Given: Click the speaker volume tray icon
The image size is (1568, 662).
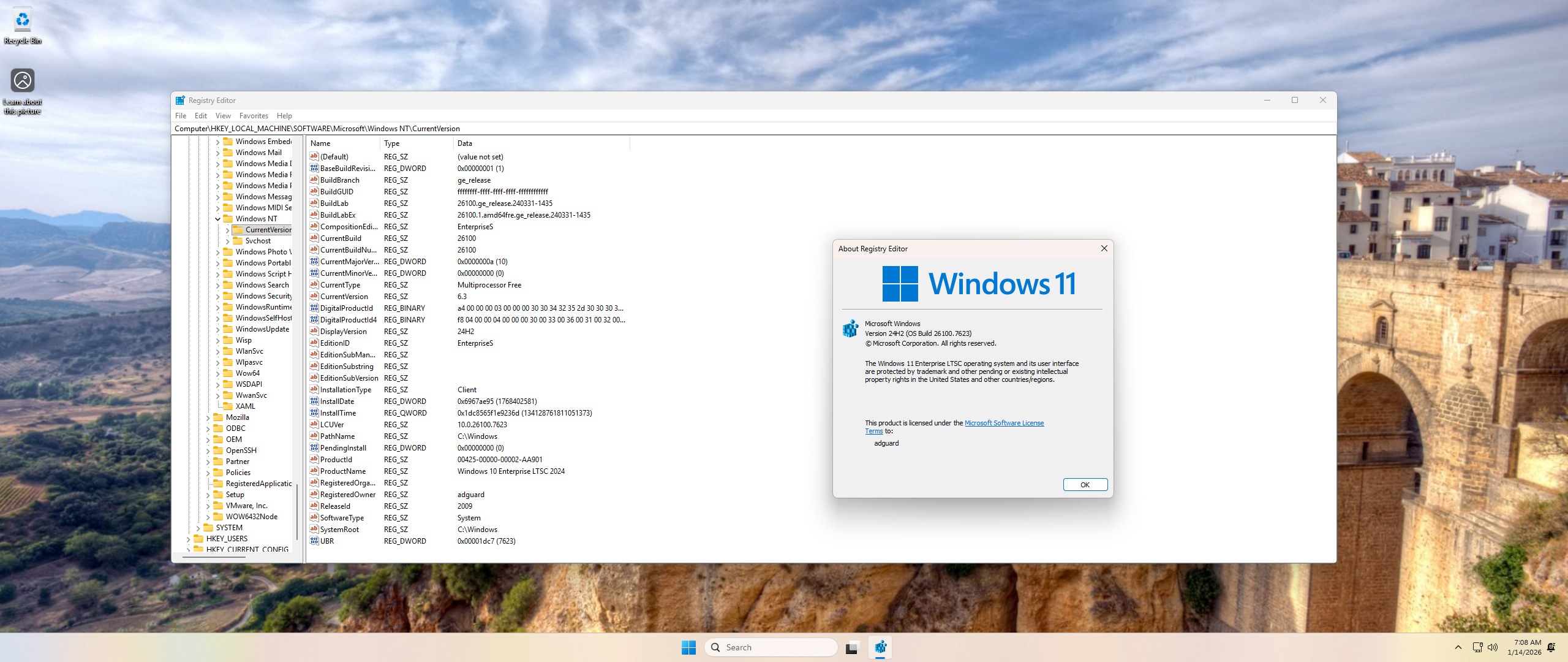Looking at the screenshot, I should pyautogui.click(x=1493, y=647).
